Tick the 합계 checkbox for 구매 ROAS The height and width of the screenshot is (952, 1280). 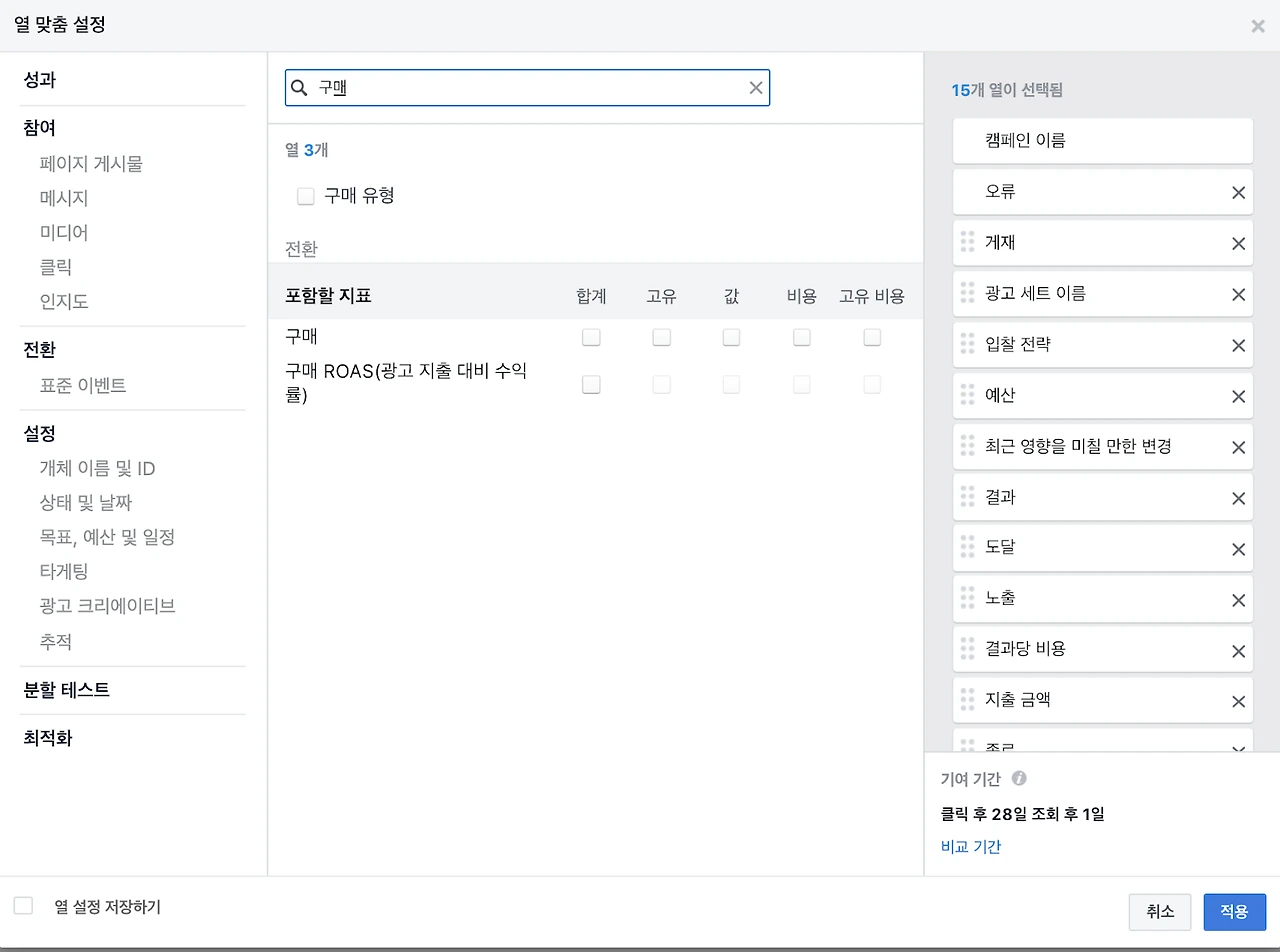[591, 384]
